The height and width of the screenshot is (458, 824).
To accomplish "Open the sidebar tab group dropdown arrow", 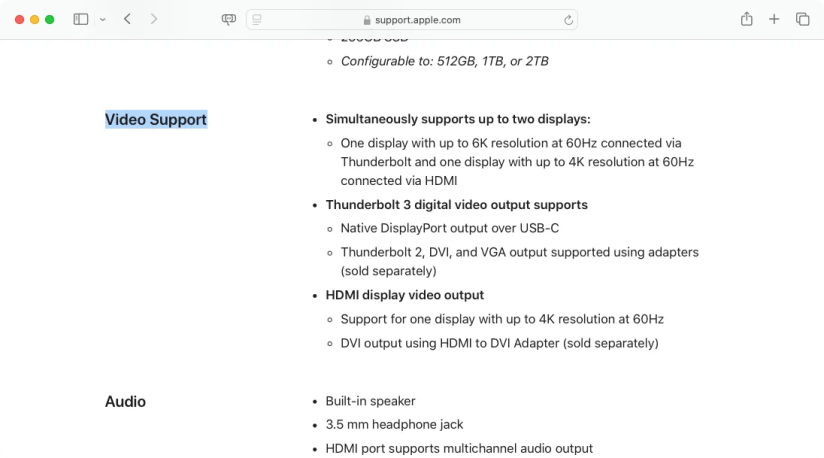I will (x=103, y=20).
